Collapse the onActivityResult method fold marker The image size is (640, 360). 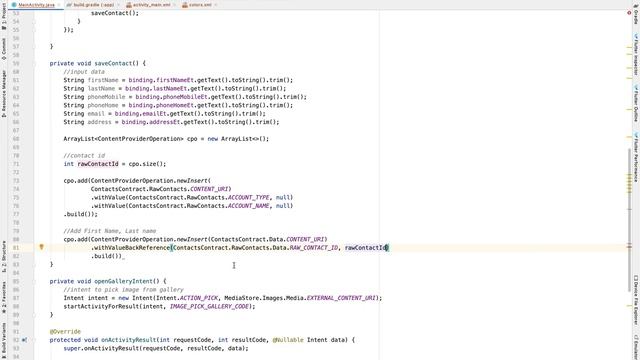pyautogui.click(x=35, y=340)
